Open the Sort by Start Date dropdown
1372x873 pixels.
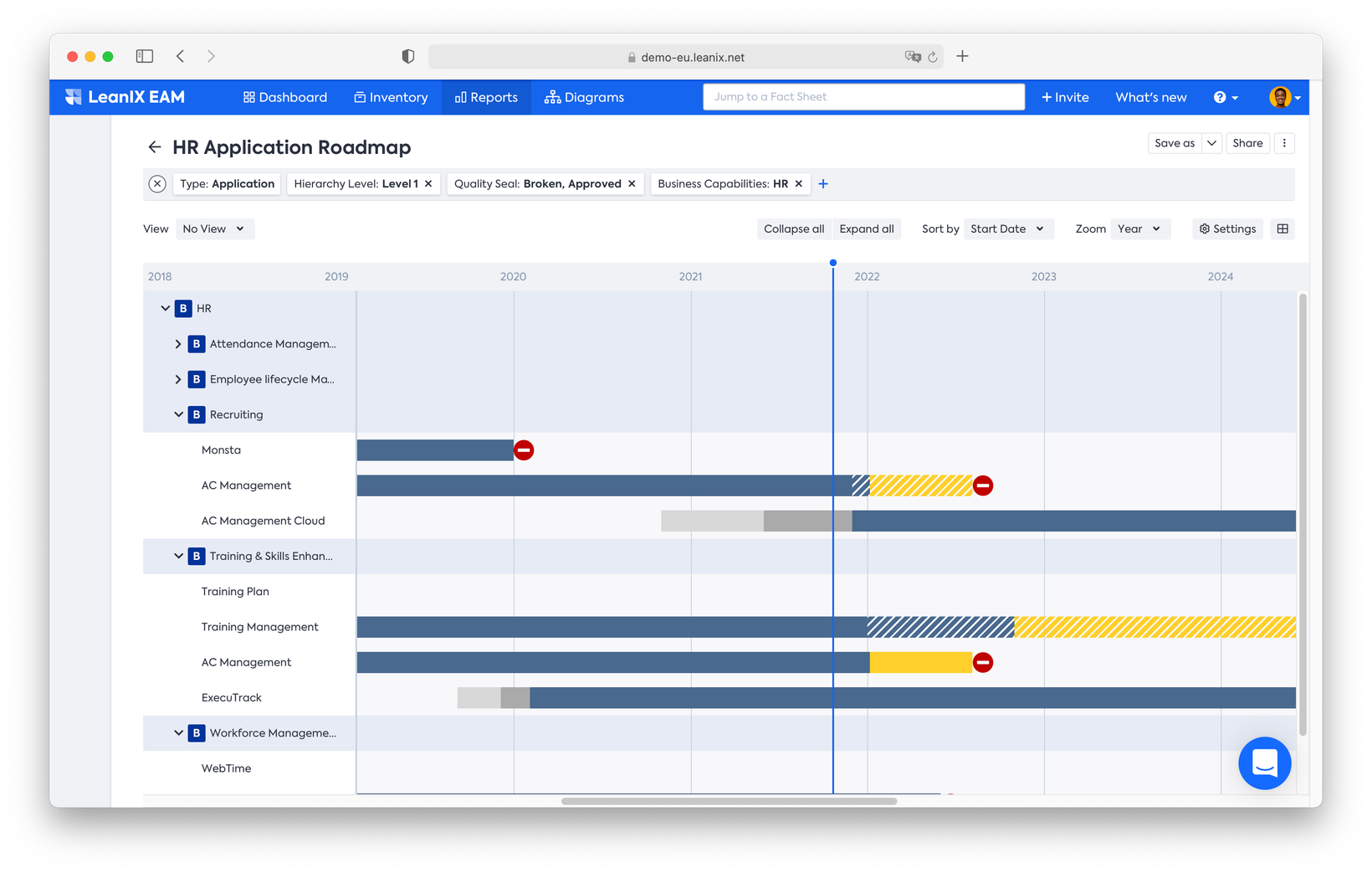(x=1008, y=229)
